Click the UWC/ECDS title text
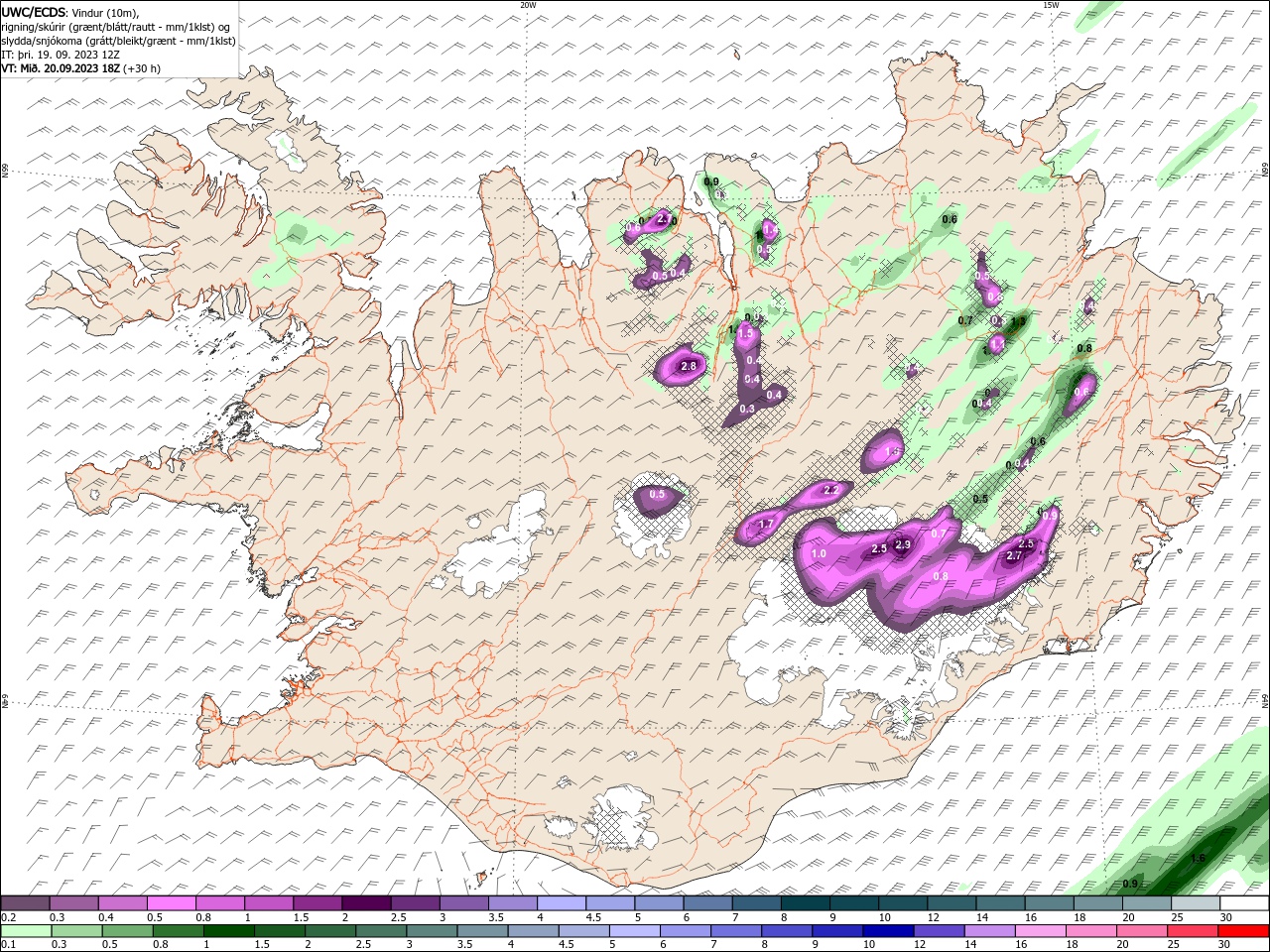Image resolution: width=1270 pixels, height=952 pixels. (x=34, y=11)
